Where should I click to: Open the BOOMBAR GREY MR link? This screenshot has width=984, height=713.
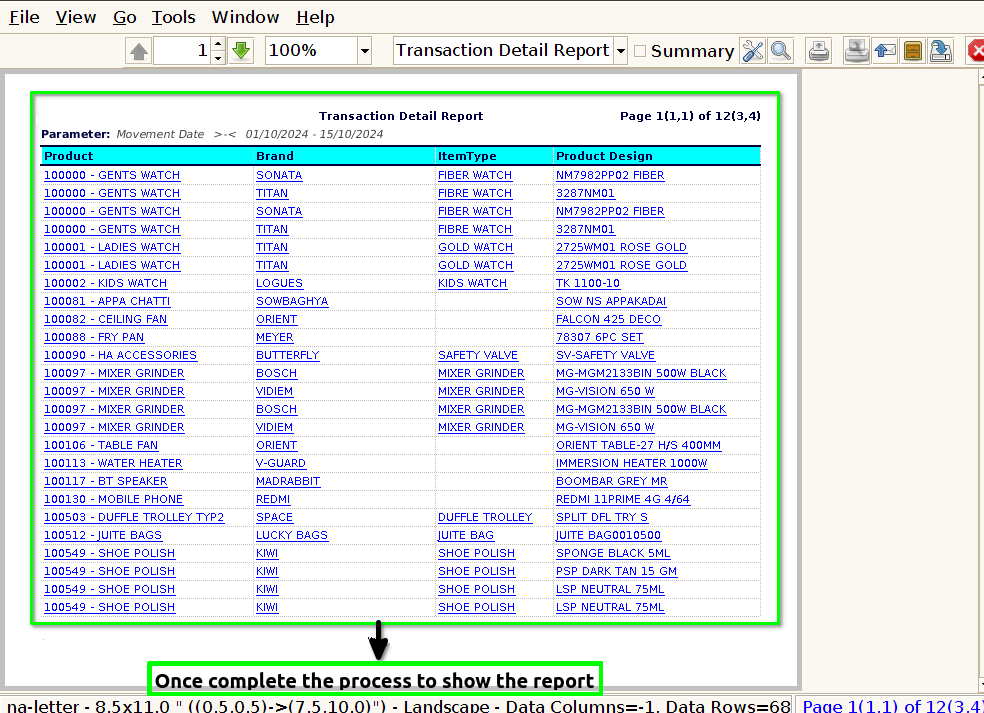click(x=612, y=481)
